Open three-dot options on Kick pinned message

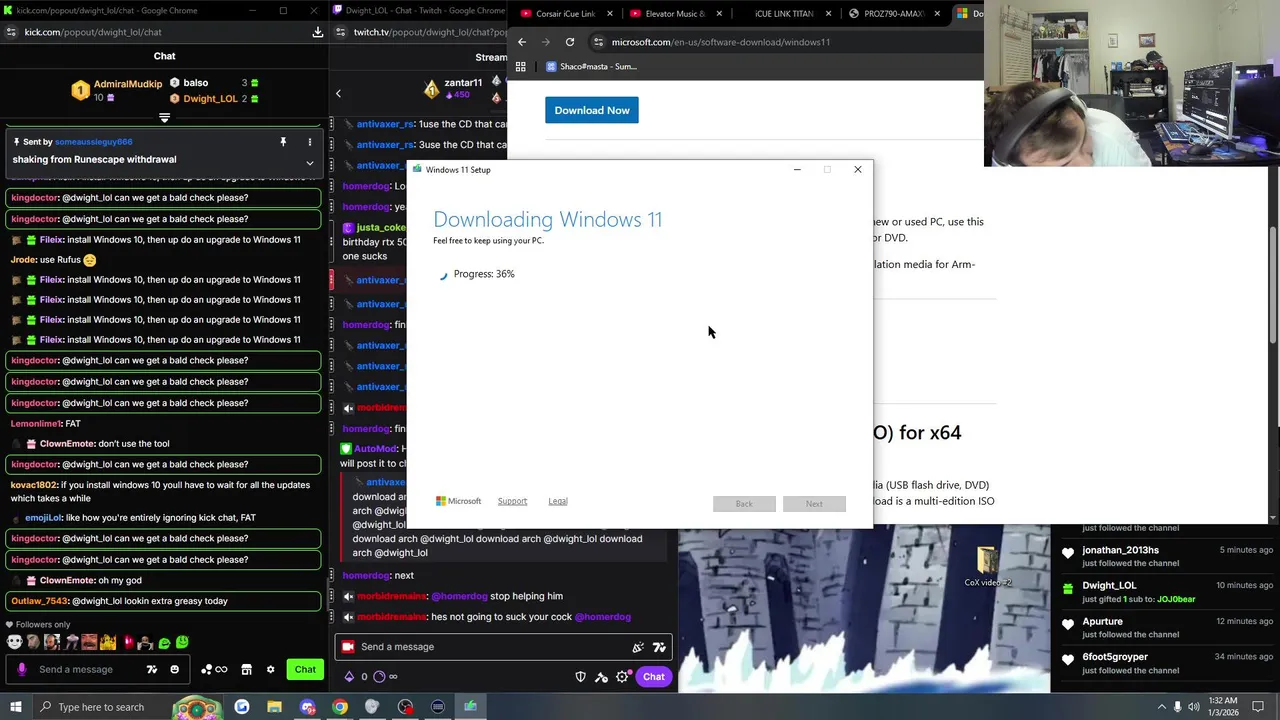(x=309, y=142)
